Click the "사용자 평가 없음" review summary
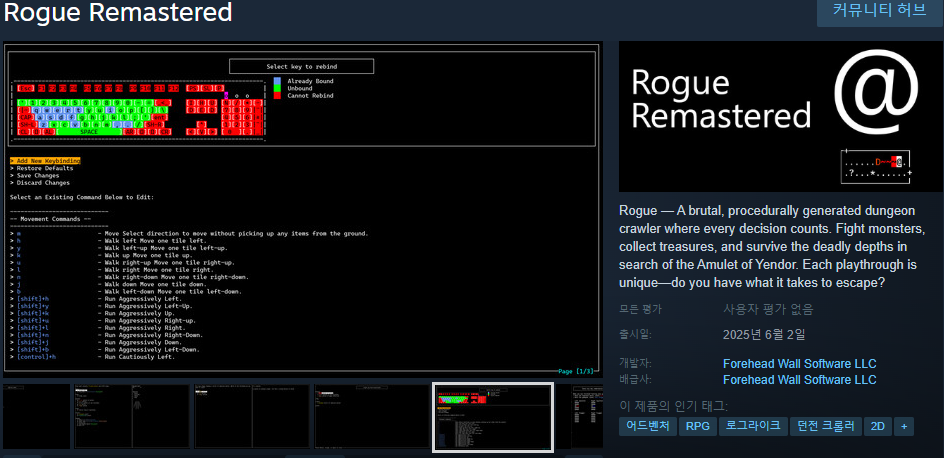This screenshot has width=944, height=458. [768, 310]
